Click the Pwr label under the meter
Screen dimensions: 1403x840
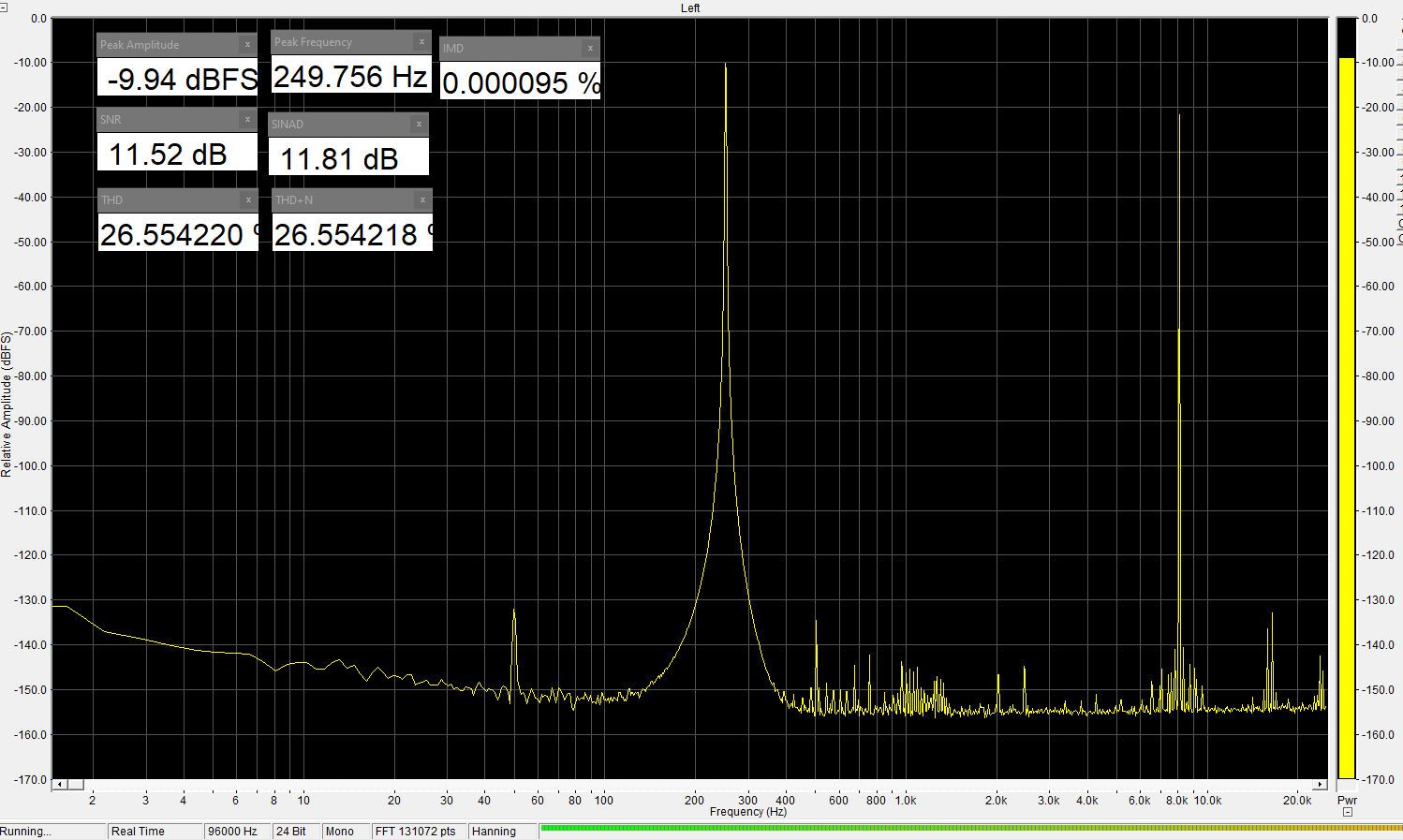tap(1347, 801)
